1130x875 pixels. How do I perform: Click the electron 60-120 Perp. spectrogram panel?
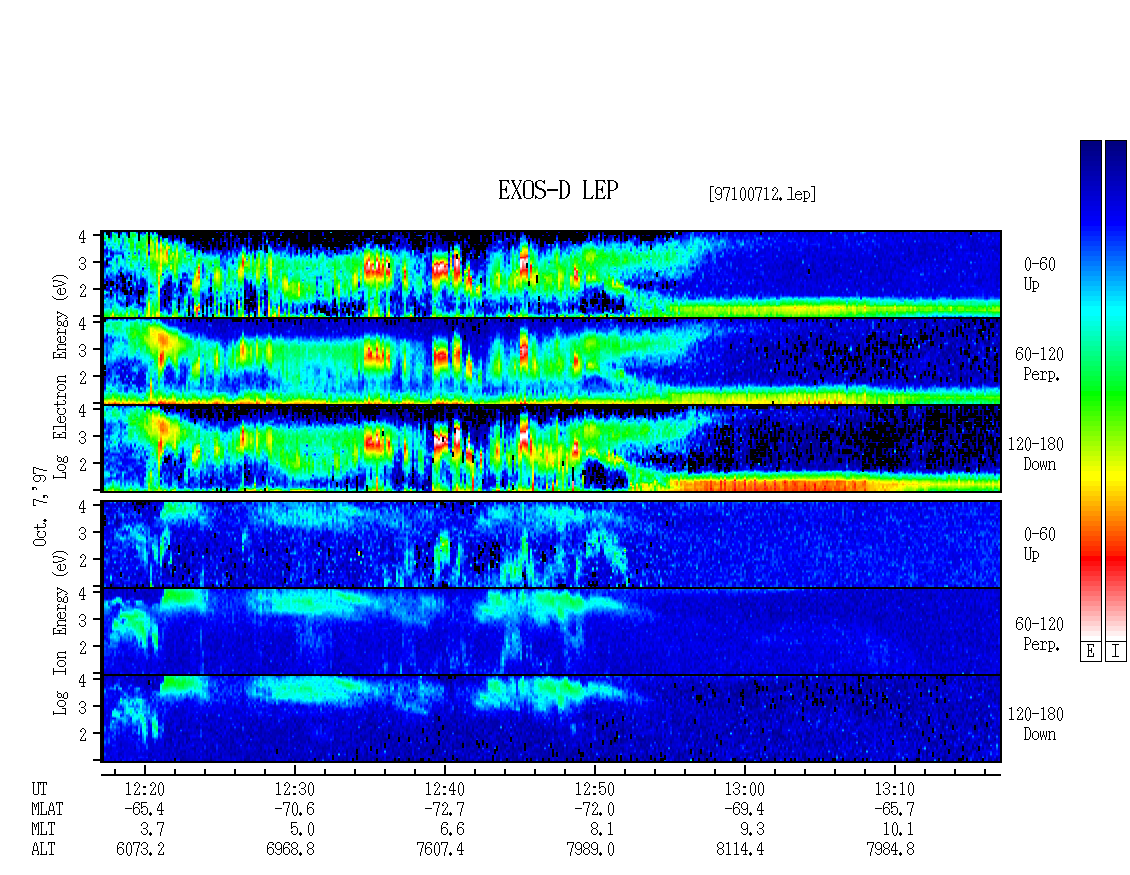[552, 361]
